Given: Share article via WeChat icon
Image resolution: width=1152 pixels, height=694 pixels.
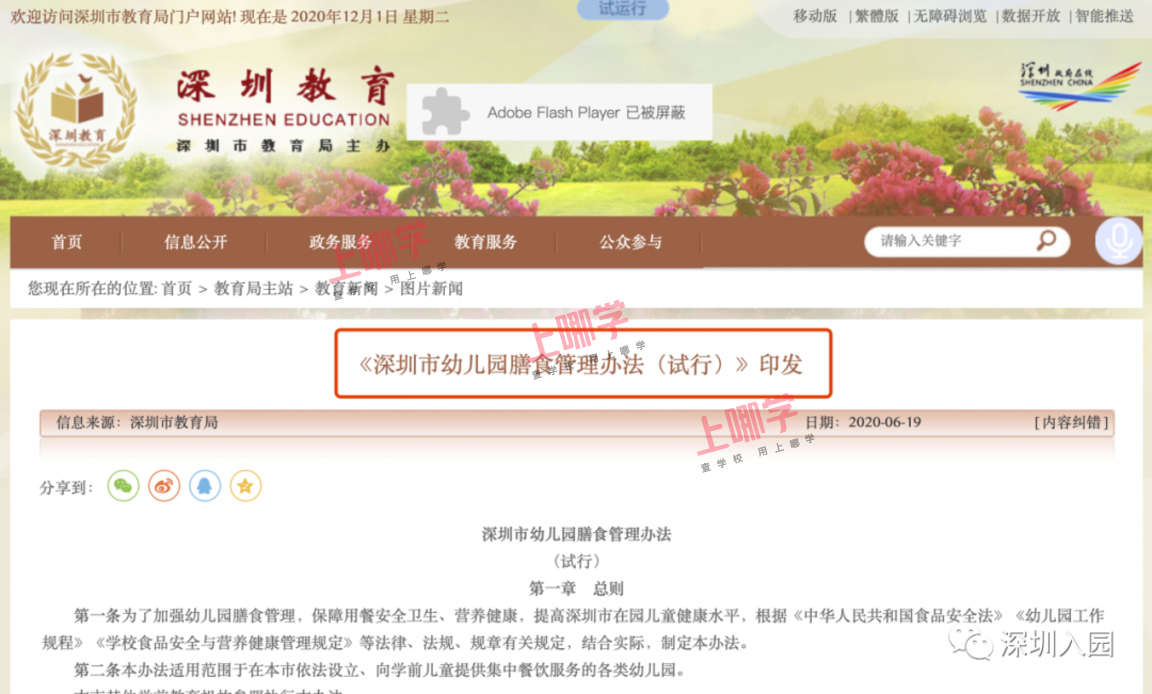Looking at the screenshot, I should [123, 486].
